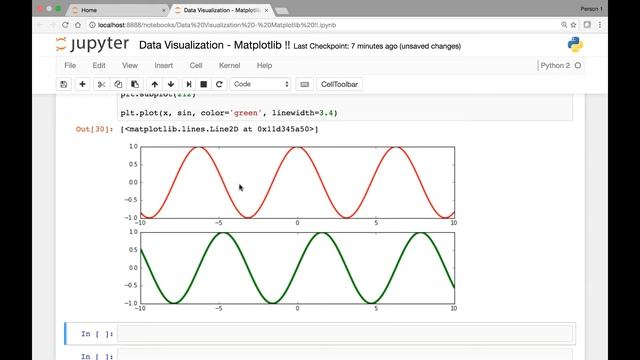640x360 pixels.
Task: Click the Out[30] output prompt
Action: coord(94,129)
